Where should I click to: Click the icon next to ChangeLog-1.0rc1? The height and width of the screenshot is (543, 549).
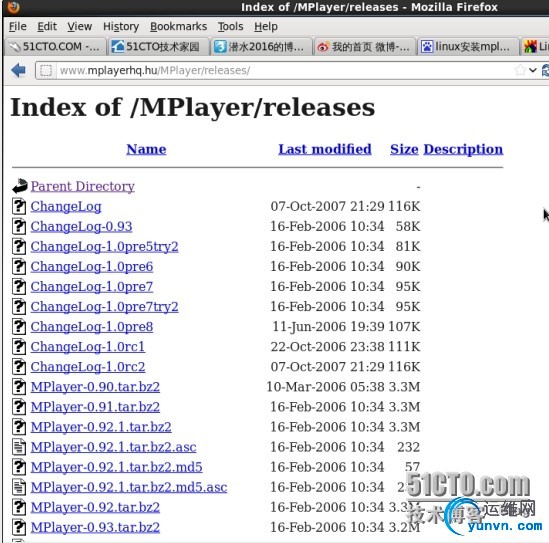(19, 347)
